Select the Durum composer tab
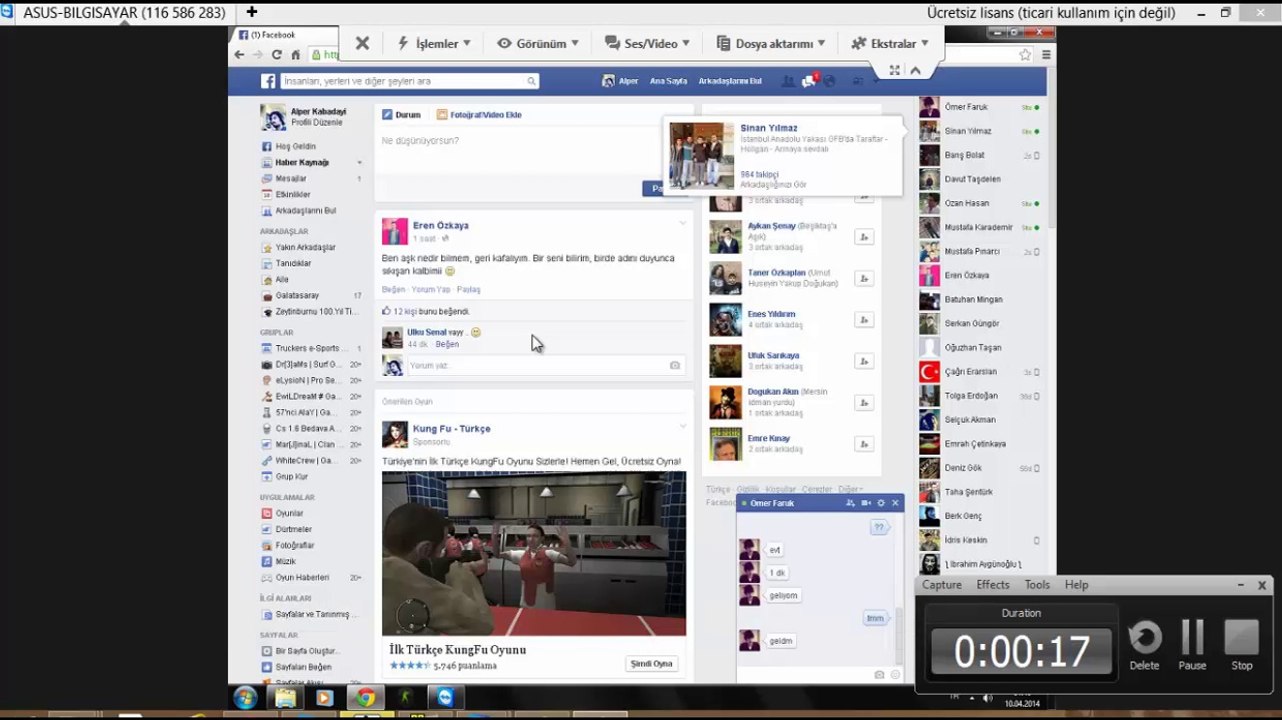The height and width of the screenshot is (720, 1282). pos(401,115)
